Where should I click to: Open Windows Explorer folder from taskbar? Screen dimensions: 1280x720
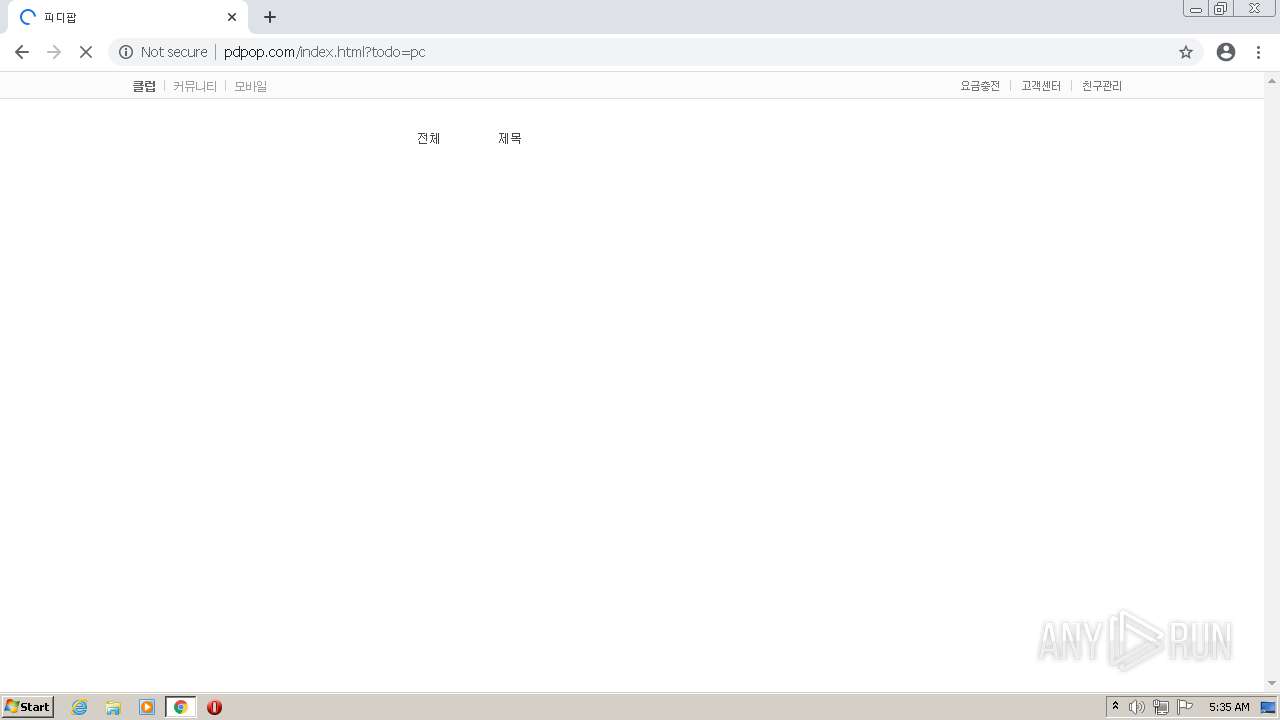[113, 707]
